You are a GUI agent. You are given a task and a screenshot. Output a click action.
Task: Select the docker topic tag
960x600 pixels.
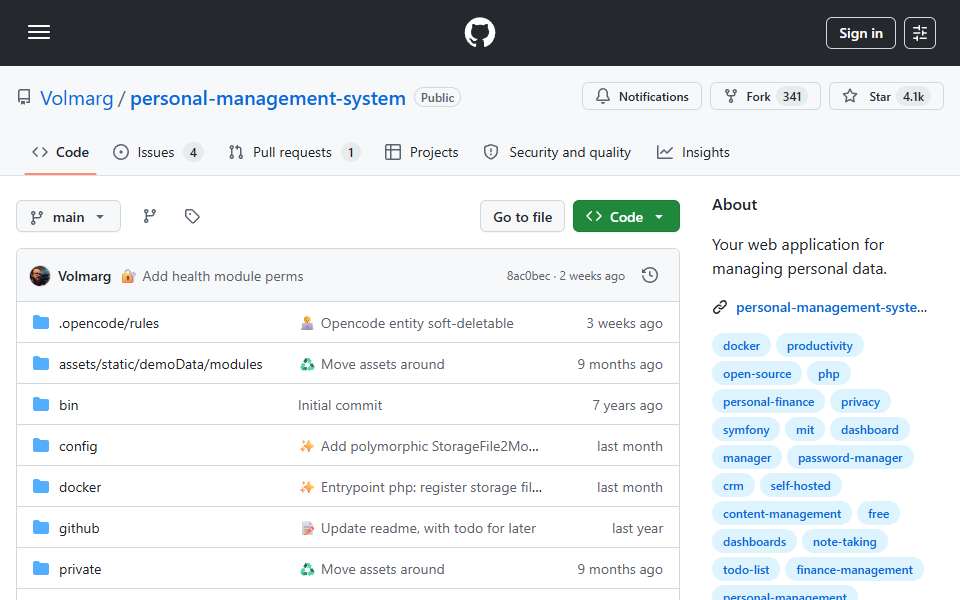pyautogui.click(x=741, y=346)
